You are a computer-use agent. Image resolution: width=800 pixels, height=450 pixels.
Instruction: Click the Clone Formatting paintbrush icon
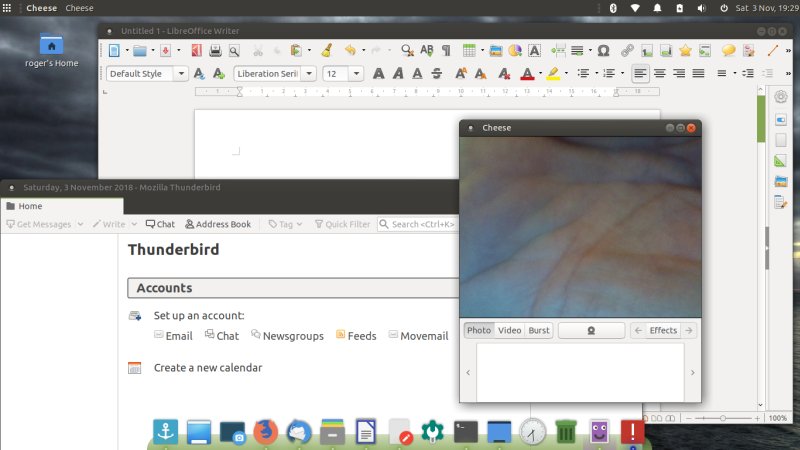tap(326, 50)
